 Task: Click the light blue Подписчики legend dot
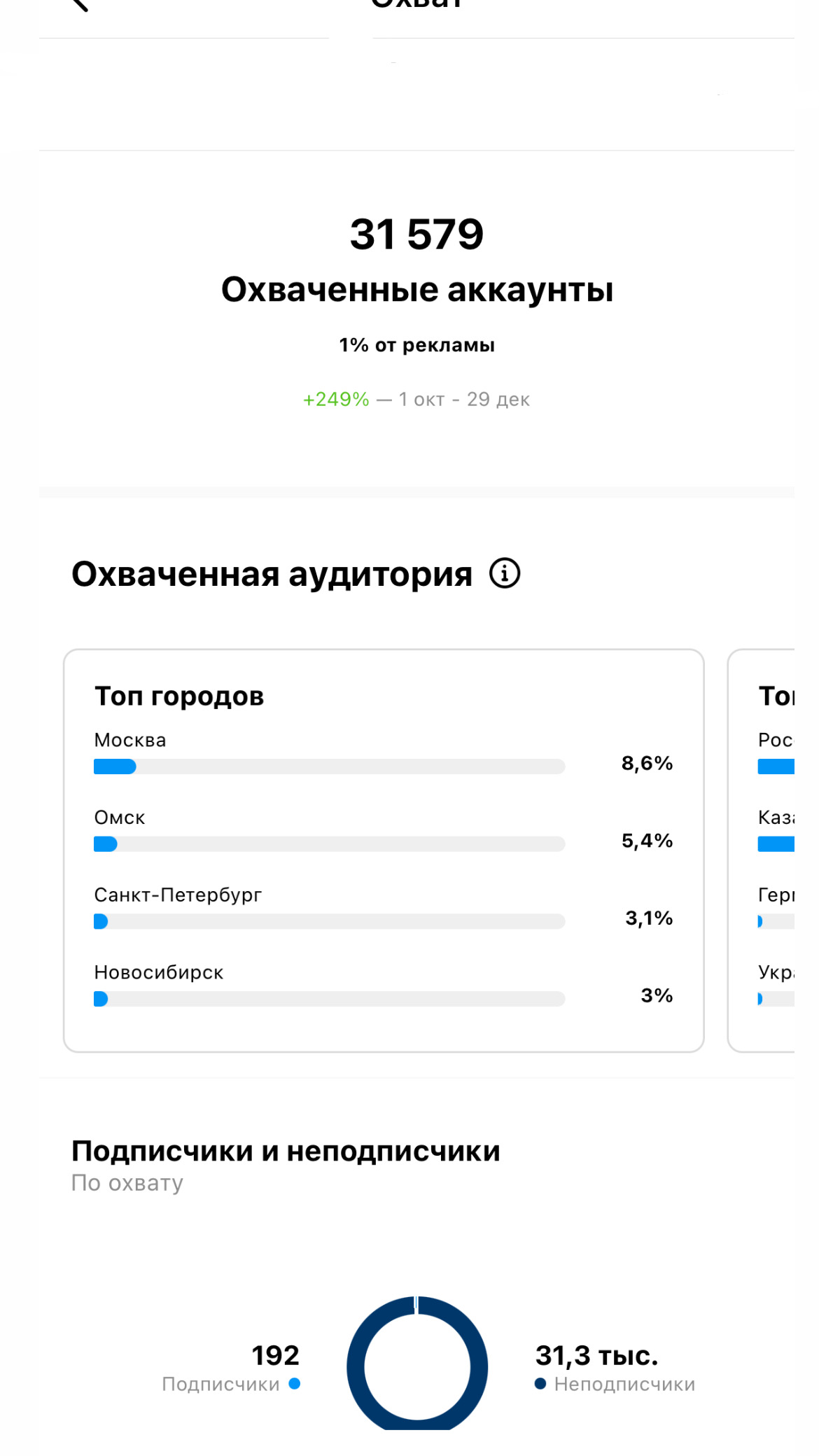[x=295, y=1383]
